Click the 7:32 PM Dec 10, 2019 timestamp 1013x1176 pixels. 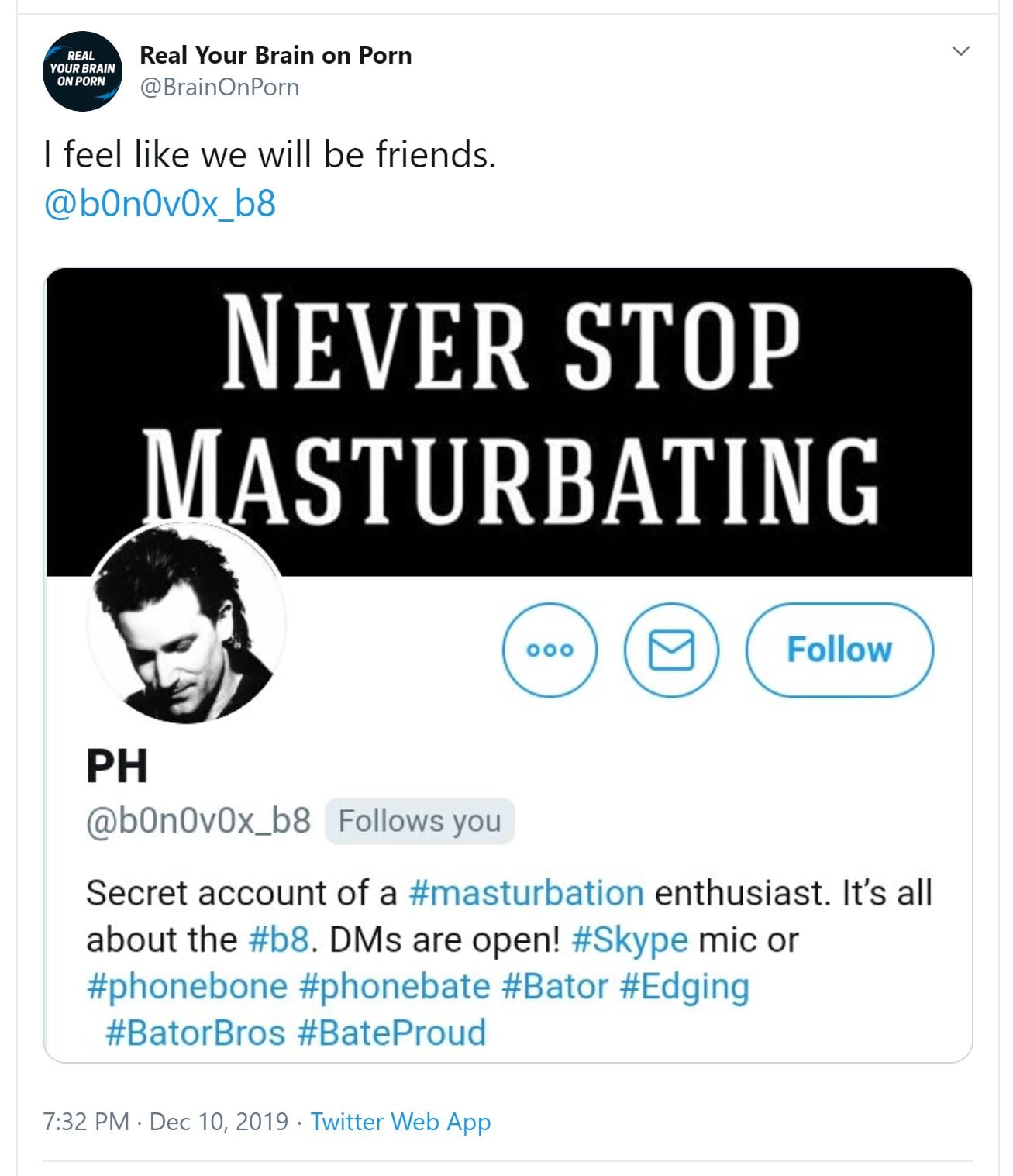166,1122
